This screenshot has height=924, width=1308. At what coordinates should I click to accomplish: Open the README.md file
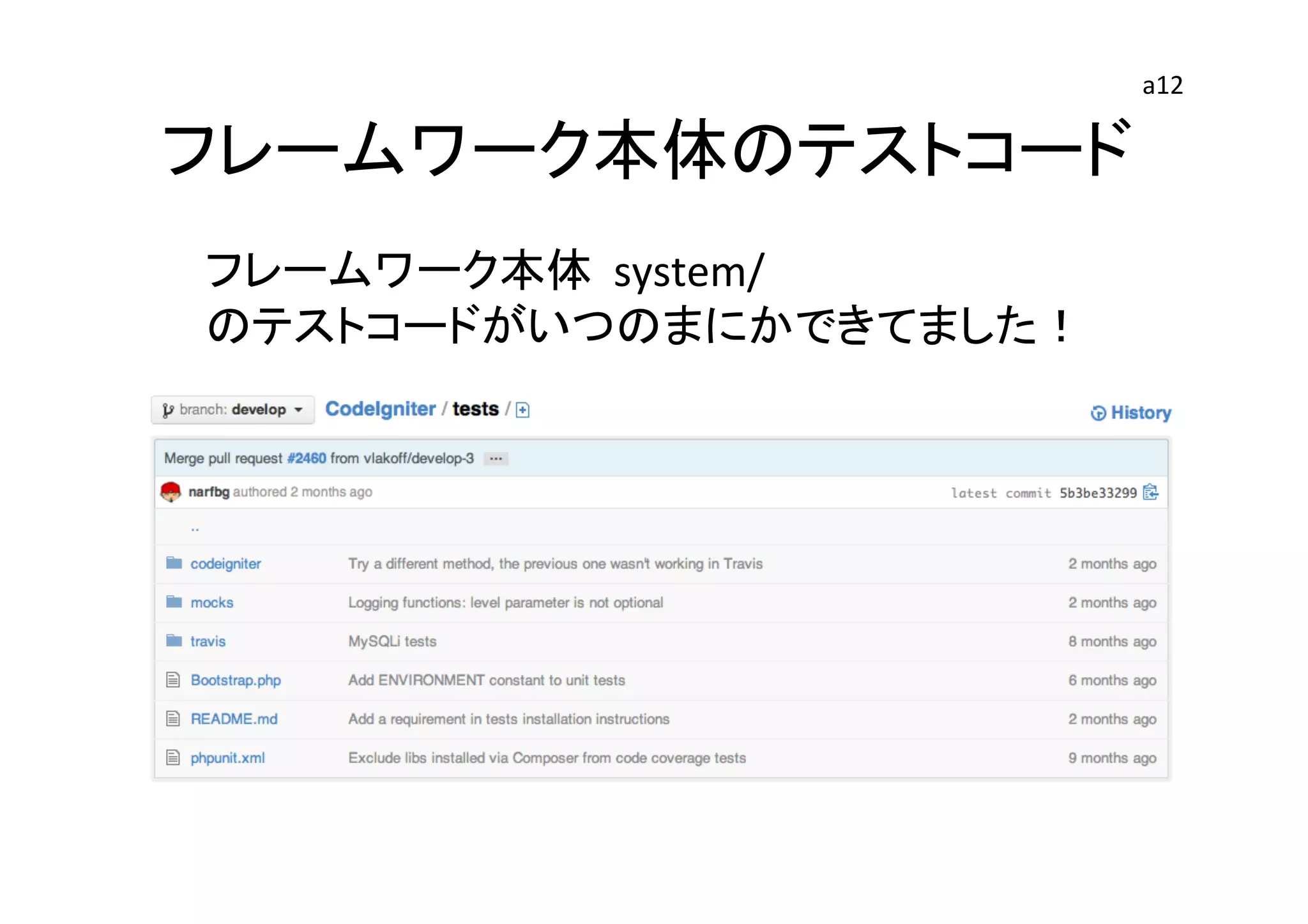tap(234, 719)
